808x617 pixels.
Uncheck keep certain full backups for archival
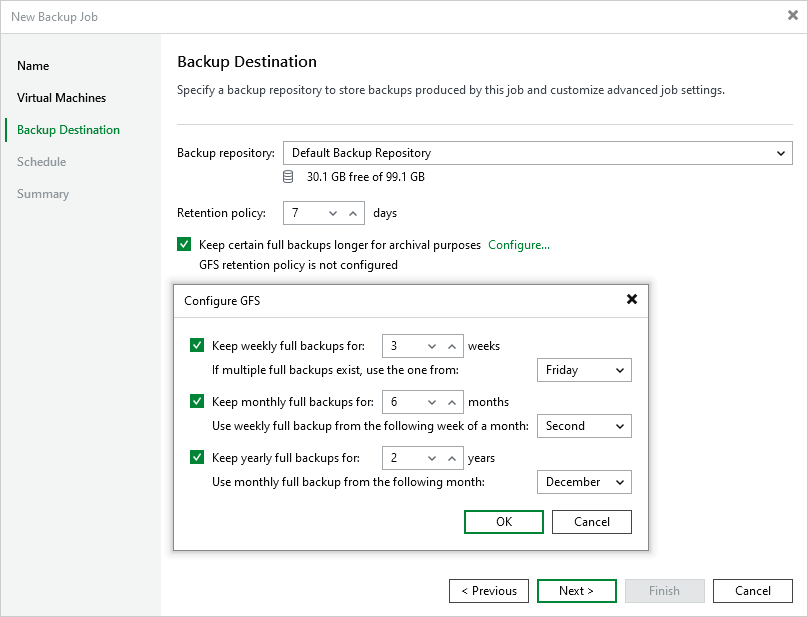pyautogui.click(x=184, y=243)
